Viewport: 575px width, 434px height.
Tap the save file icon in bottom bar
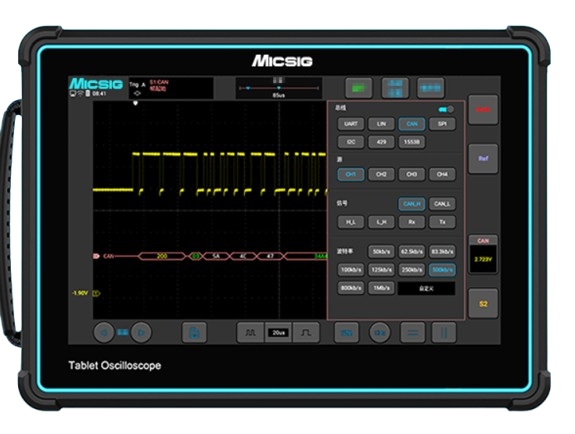(x=194, y=332)
